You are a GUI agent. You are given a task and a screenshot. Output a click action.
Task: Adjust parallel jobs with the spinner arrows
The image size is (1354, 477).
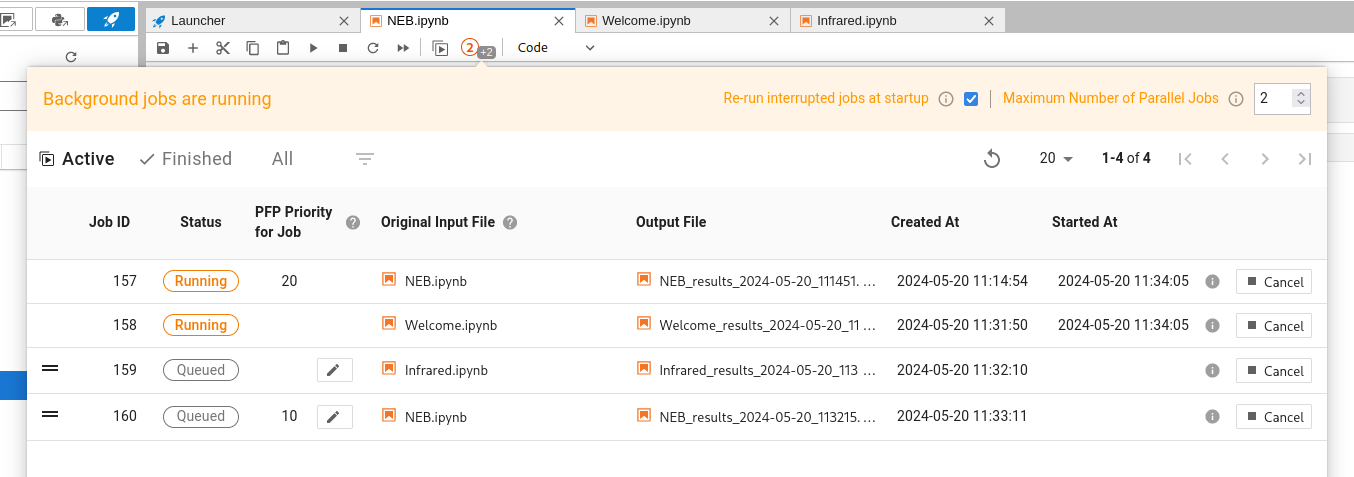(x=1300, y=98)
